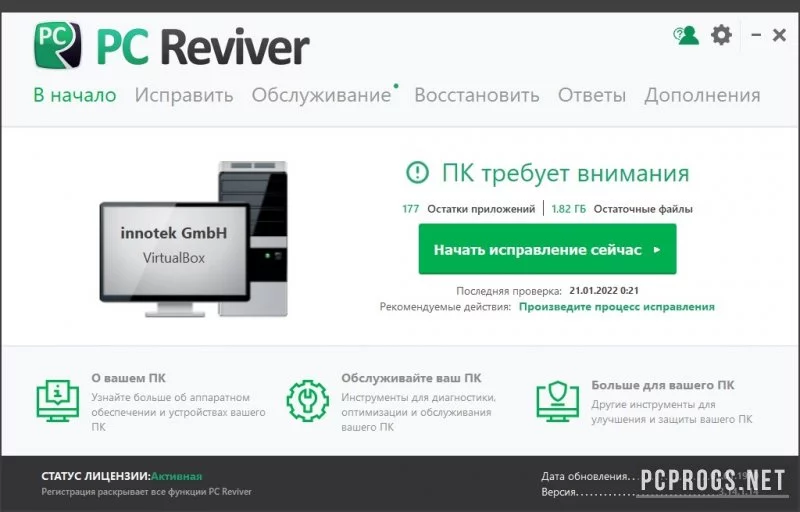The image size is (800, 512).
Task: Click 'Регистрация раскрывает все функции' footer text
Action: pos(146,492)
